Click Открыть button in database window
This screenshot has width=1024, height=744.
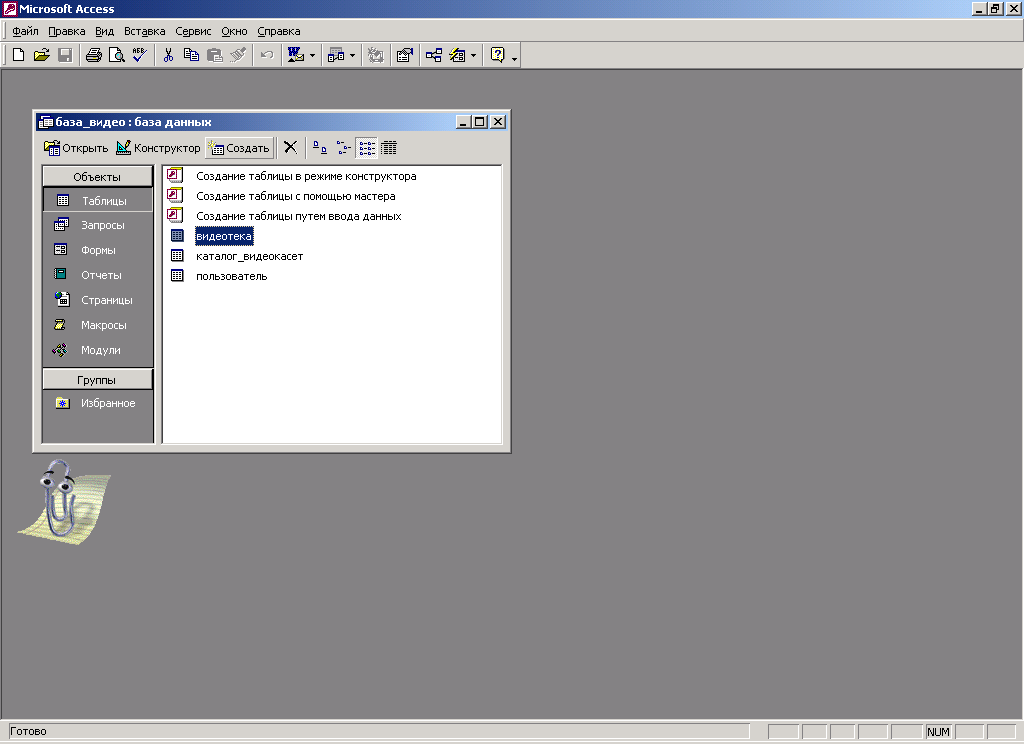click(x=76, y=148)
